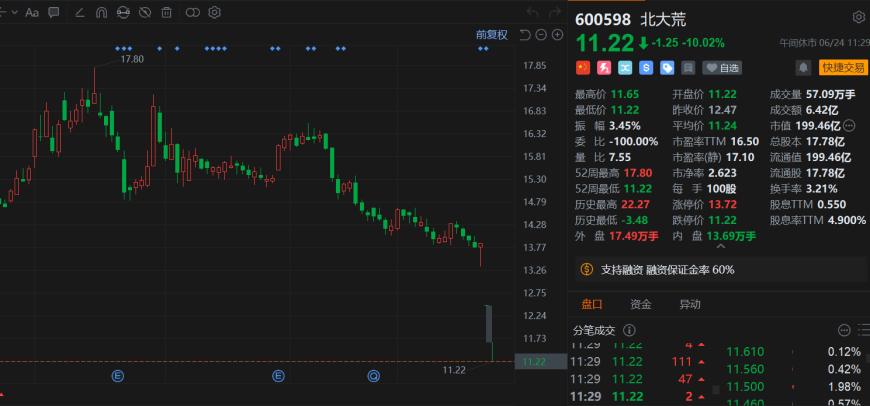
Task: Switch to 资金 tab
Action: click(x=641, y=304)
